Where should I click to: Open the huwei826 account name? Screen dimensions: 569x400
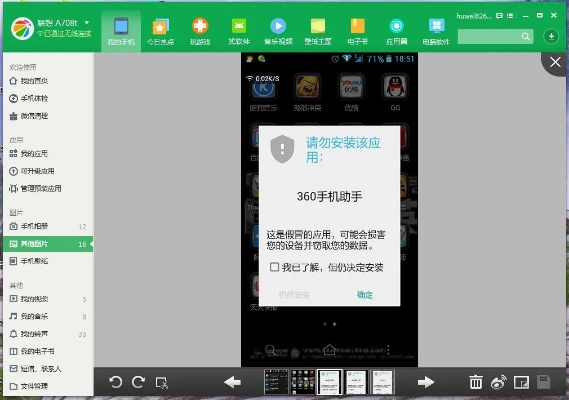pyautogui.click(x=474, y=16)
